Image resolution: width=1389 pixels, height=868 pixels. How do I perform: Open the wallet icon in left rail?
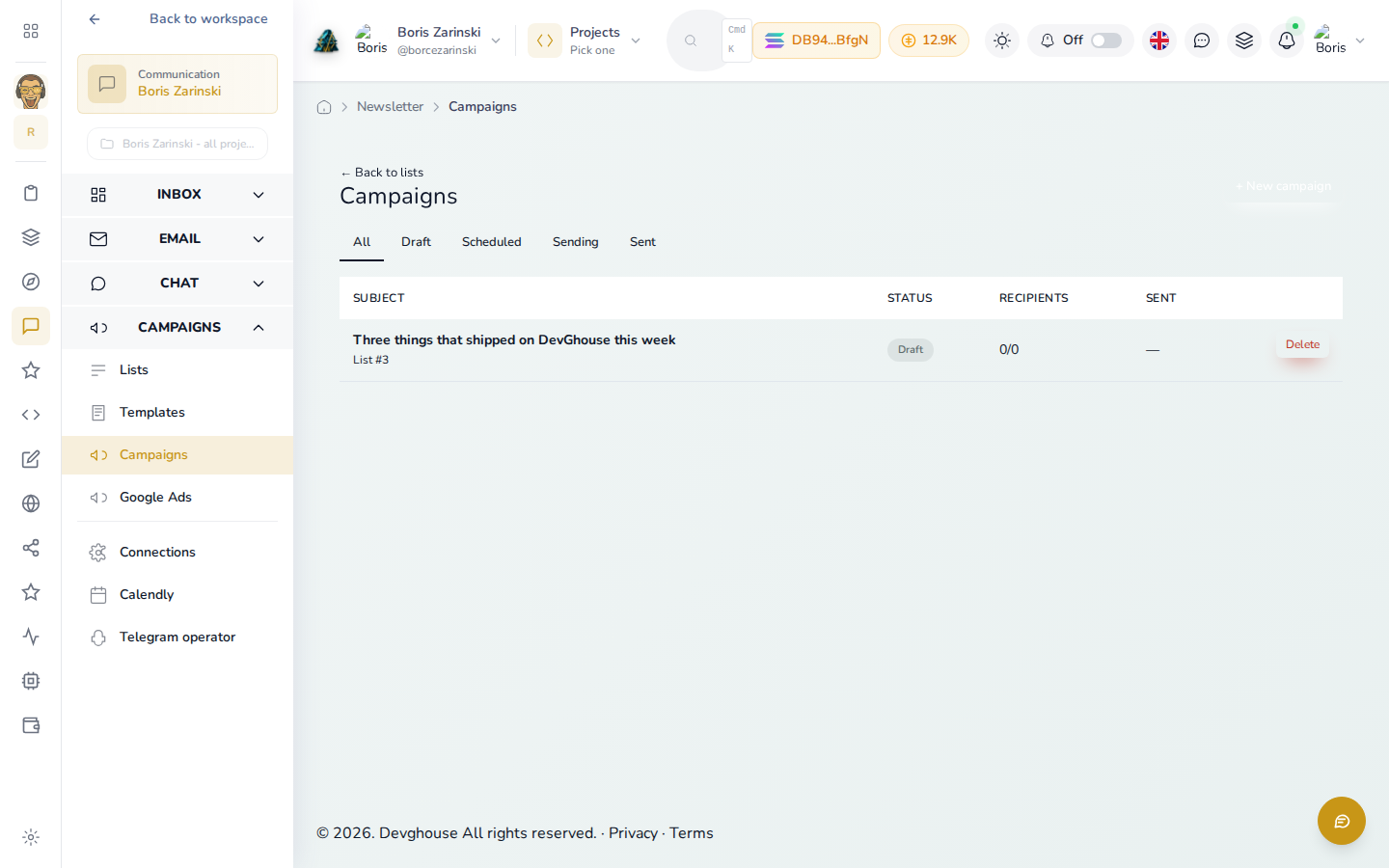coord(31,725)
